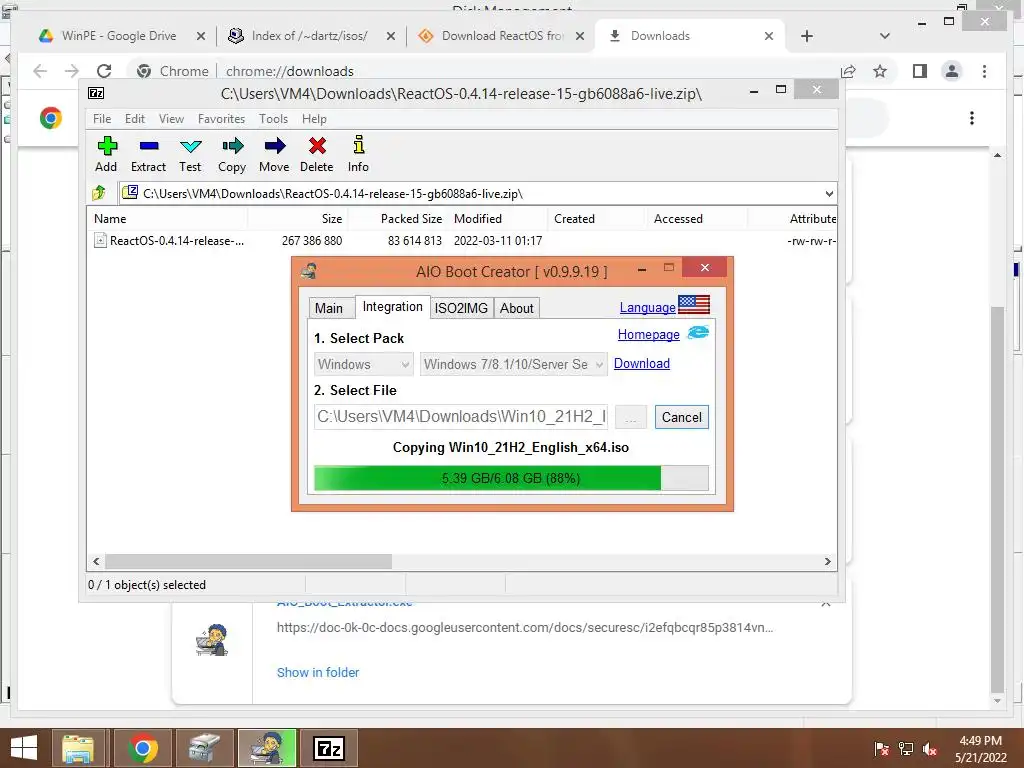1024x768 pixels.
Task: Switch to the ISO2IMG tab
Action: tap(461, 308)
